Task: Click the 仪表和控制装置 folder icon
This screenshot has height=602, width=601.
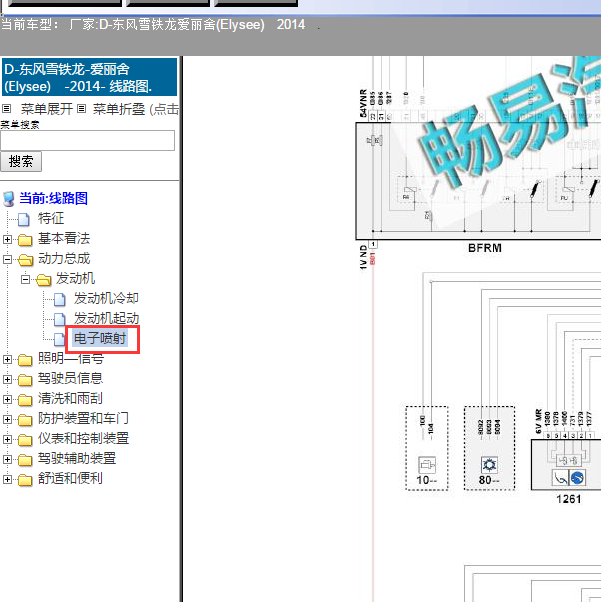Action: tap(25, 440)
